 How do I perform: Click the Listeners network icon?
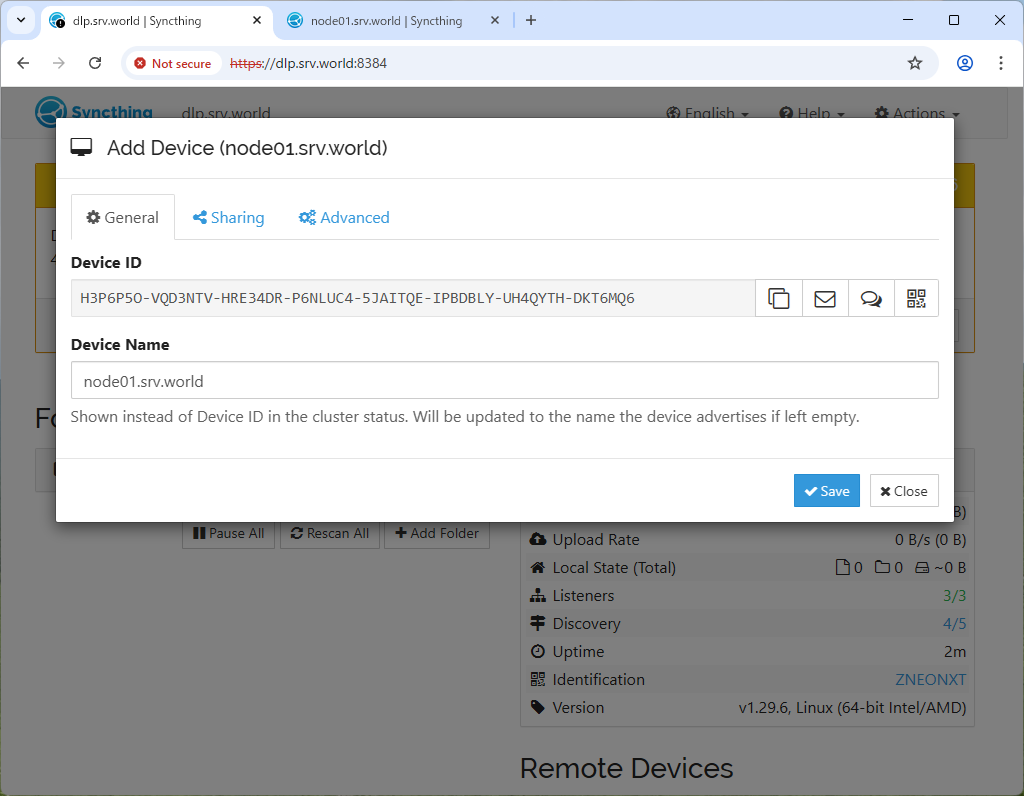[x=537, y=596]
